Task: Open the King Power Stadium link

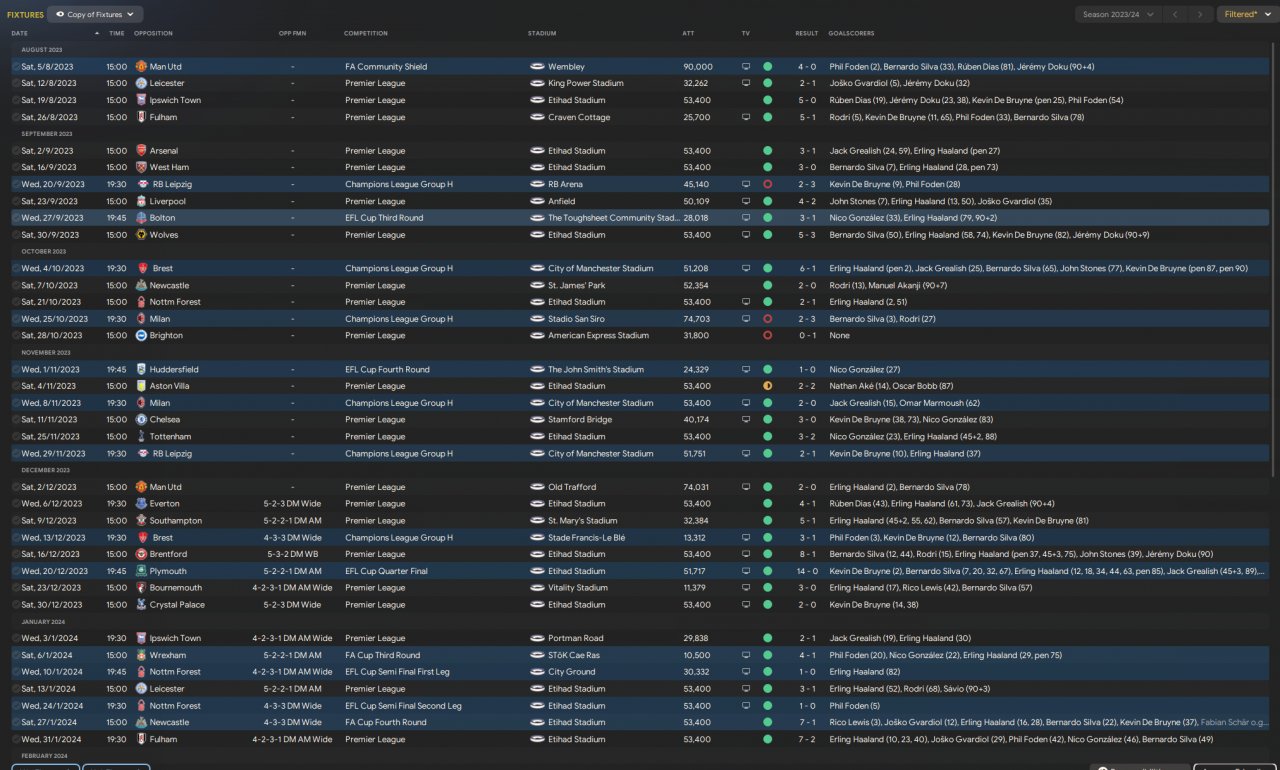Action: point(586,84)
